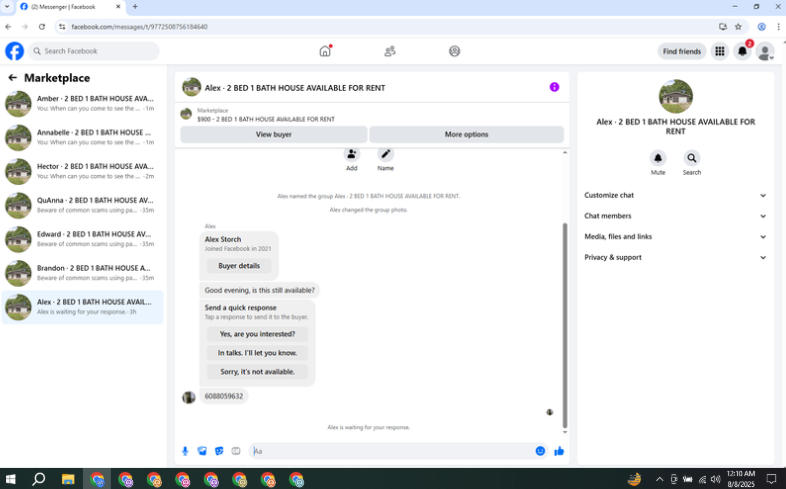786x489 pixels.
Task: Click the View buyer button
Action: (274, 134)
